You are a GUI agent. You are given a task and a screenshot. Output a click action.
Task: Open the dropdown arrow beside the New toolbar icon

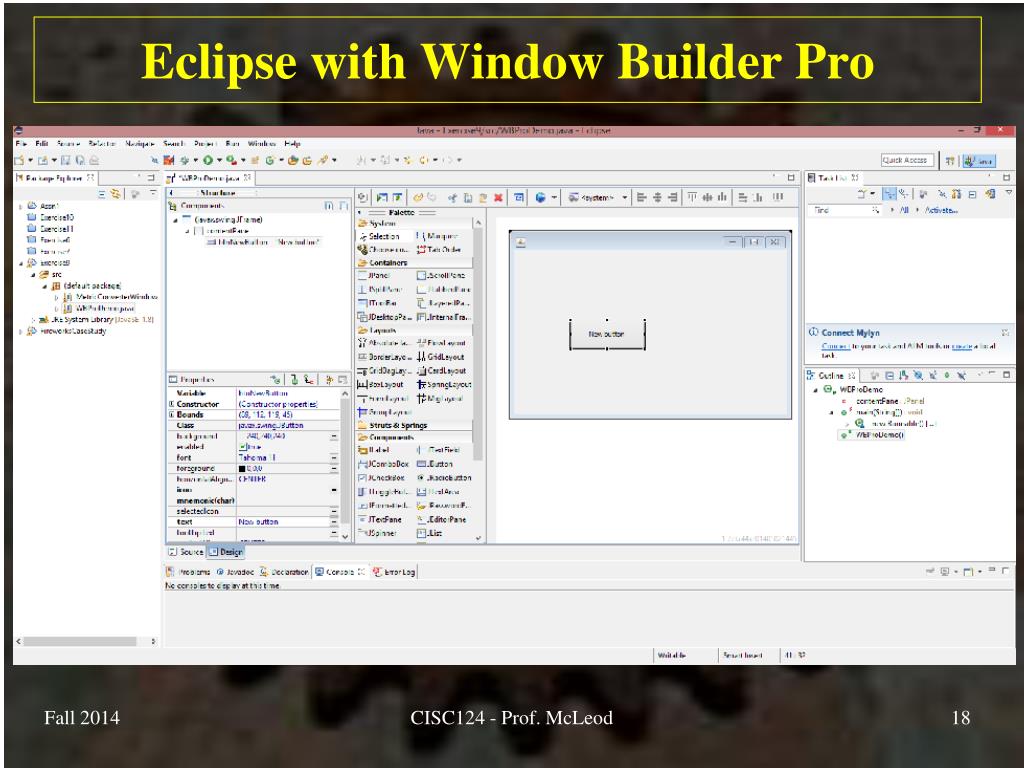(x=30, y=160)
